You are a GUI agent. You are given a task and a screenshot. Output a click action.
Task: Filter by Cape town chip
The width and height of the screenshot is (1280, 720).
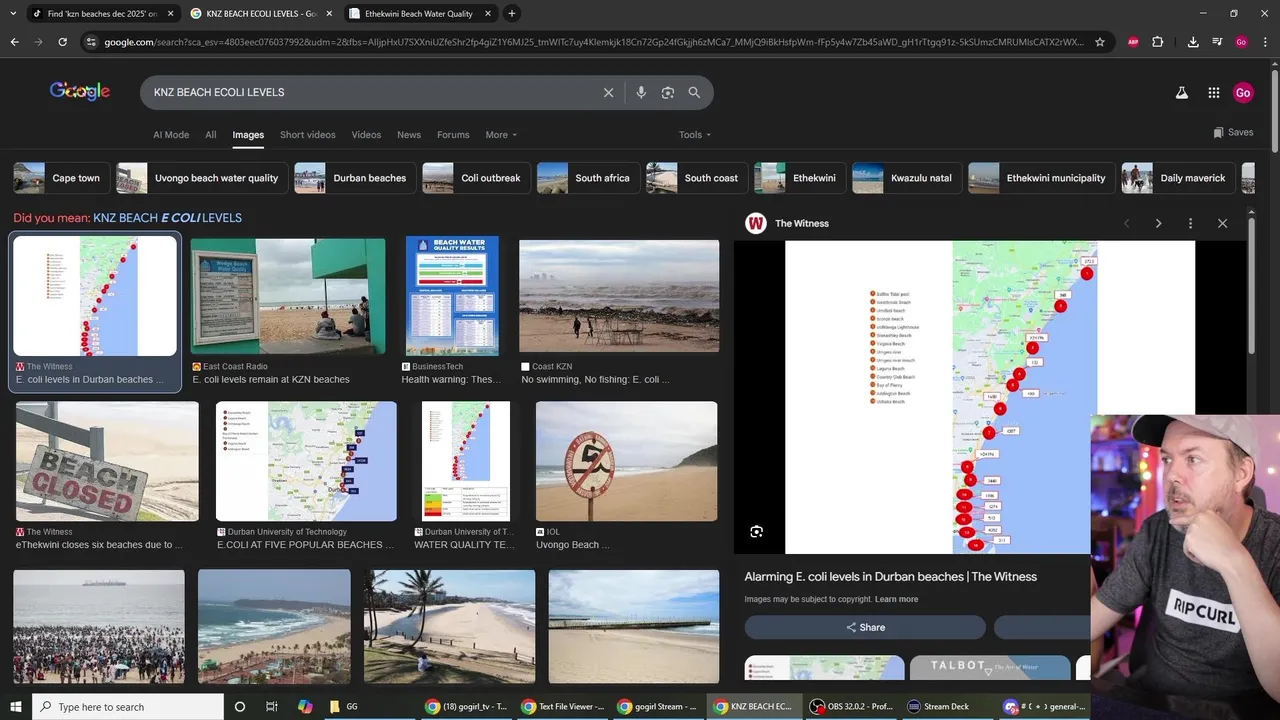[x=60, y=178]
